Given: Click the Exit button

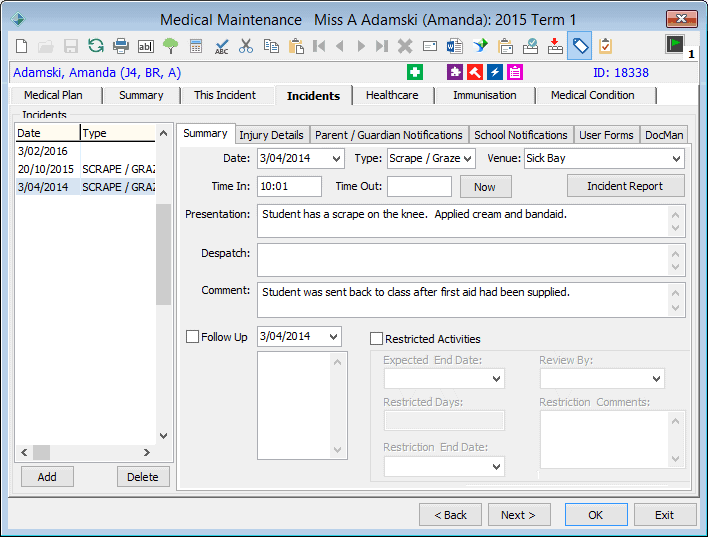Looking at the screenshot, I should (x=664, y=515).
